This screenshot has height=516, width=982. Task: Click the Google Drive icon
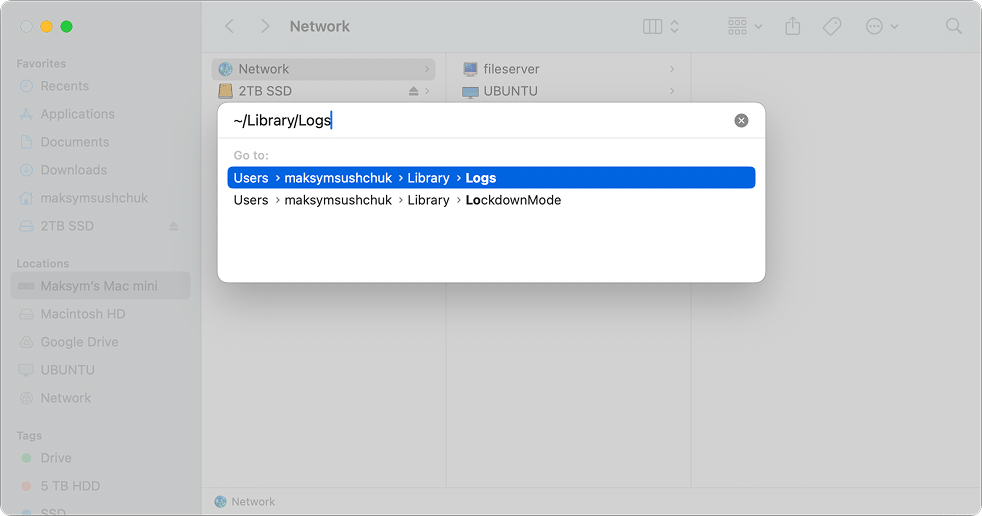[26, 342]
